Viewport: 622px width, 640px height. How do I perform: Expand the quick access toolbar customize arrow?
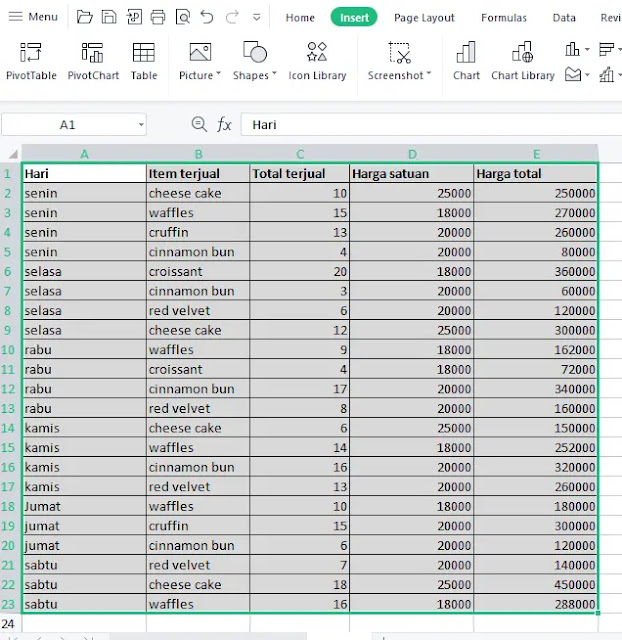point(257,18)
